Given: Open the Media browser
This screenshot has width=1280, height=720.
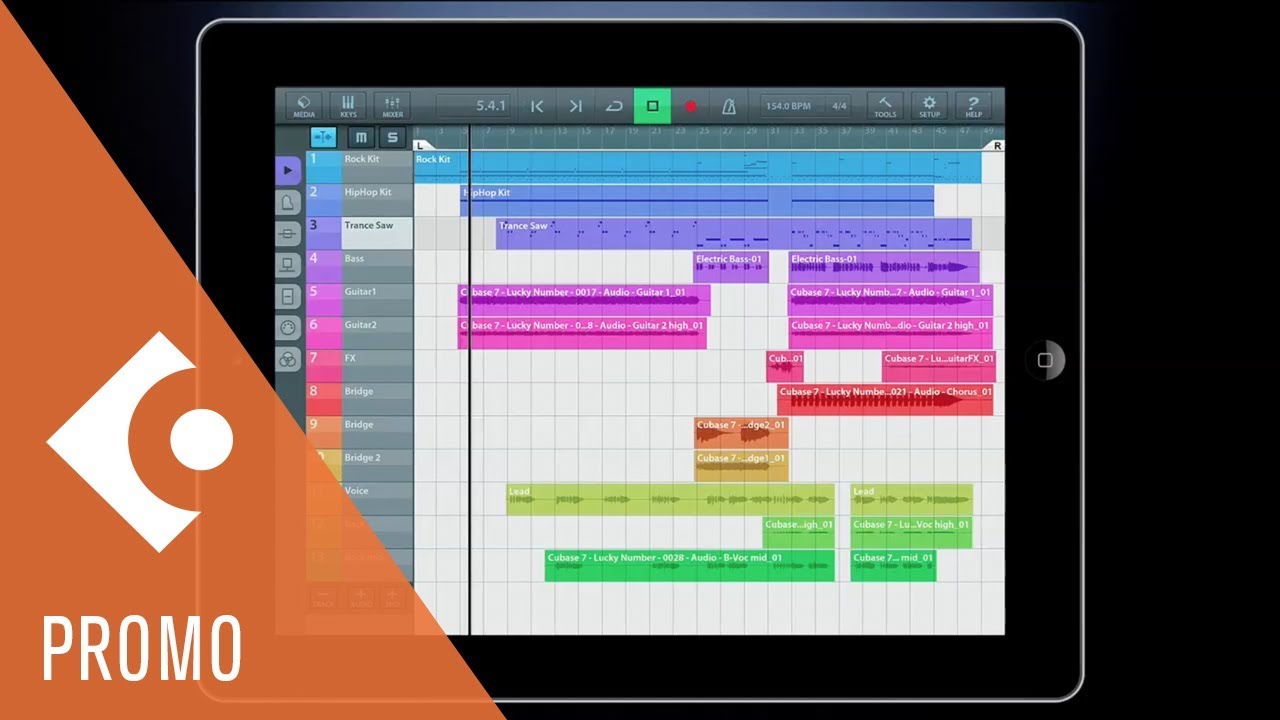Looking at the screenshot, I should (x=304, y=106).
